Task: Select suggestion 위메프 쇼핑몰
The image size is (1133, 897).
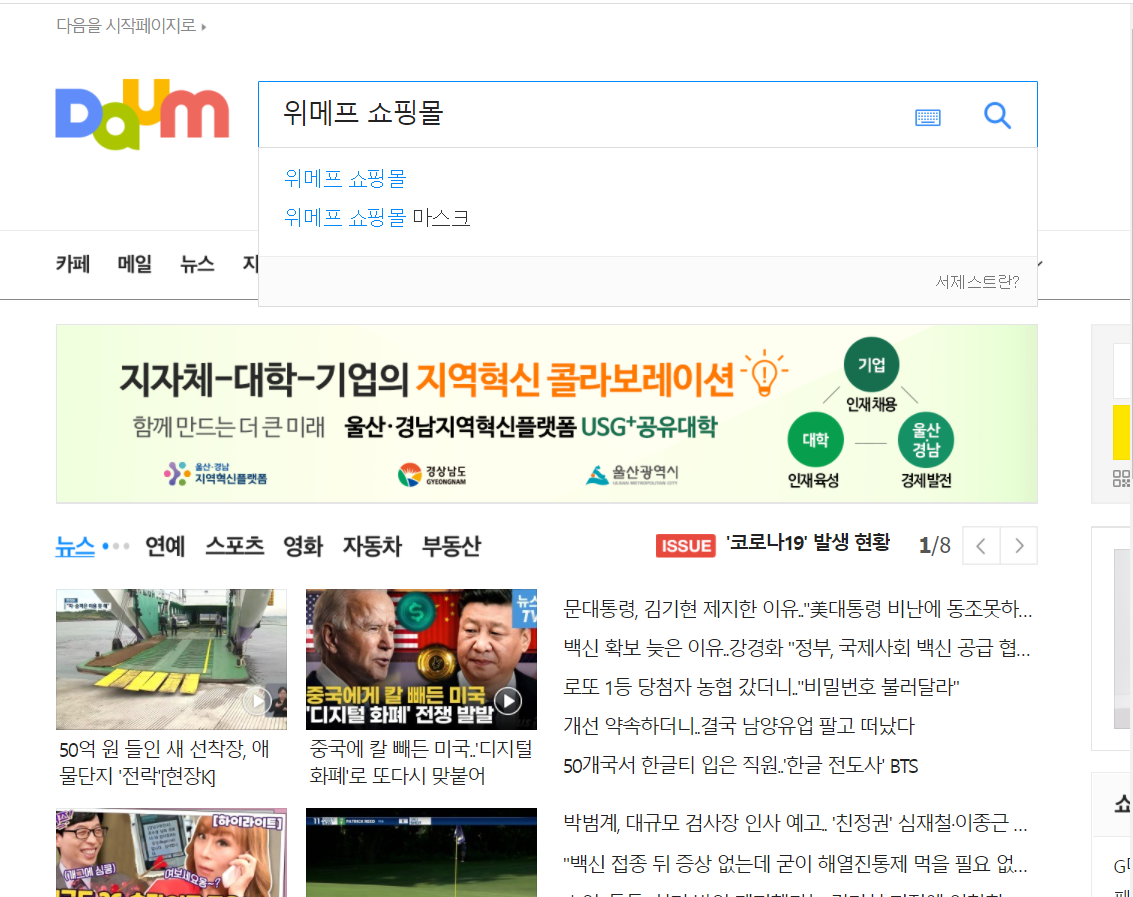Action: (x=345, y=179)
